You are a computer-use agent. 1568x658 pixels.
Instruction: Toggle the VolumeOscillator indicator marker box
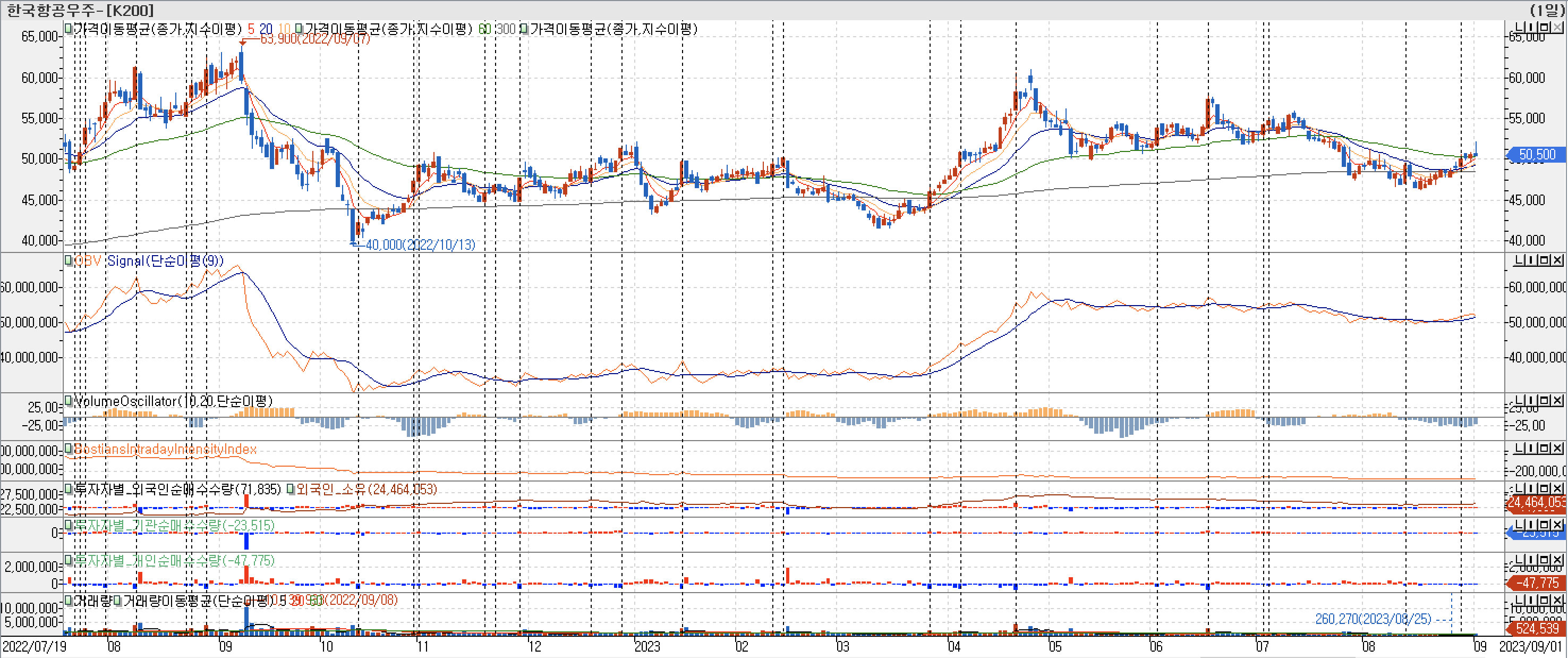pos(69,400)
